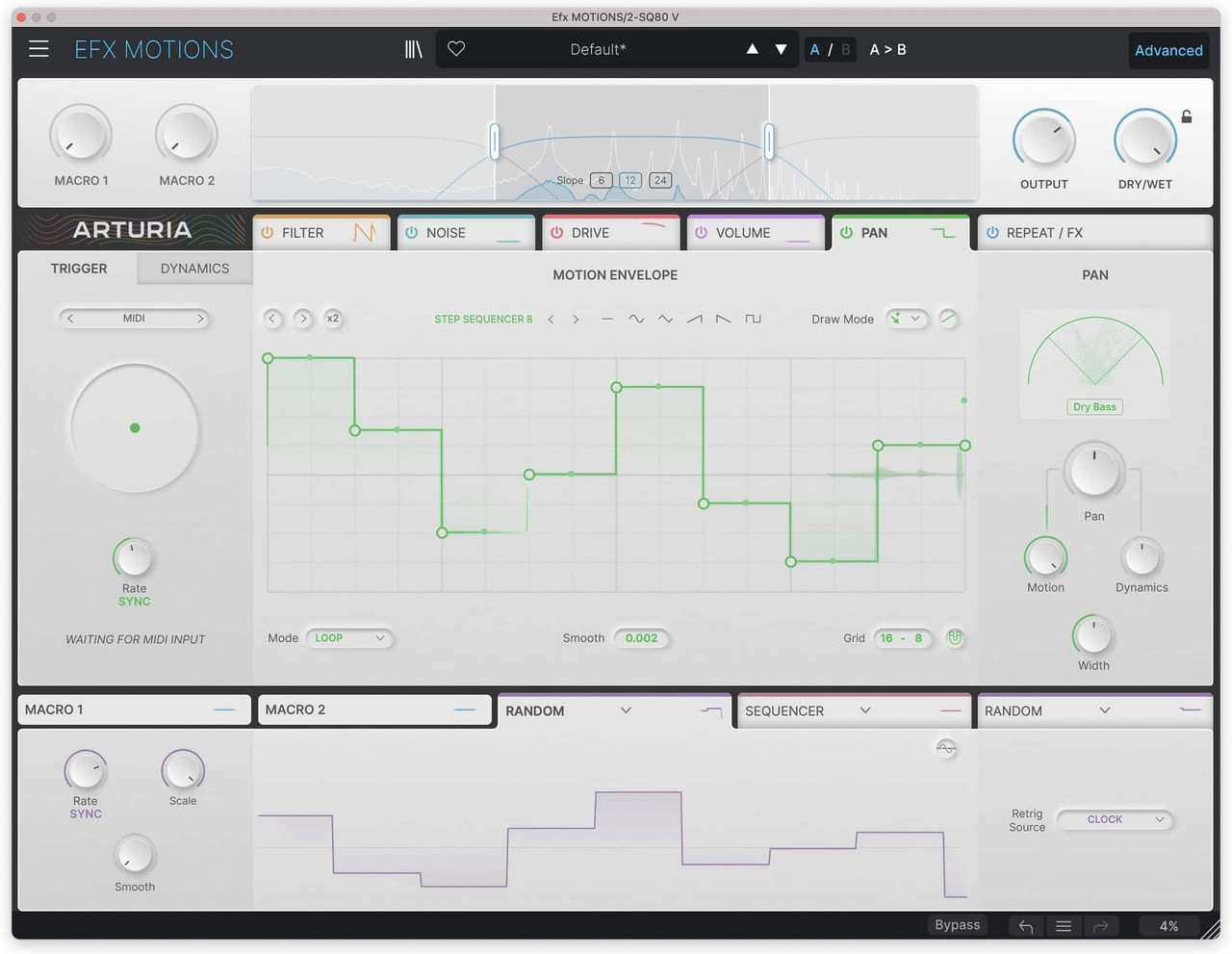This screenshot has width=1232, height=954.
Task: Toggle the Volume module power button
Action: click(701, 233)
